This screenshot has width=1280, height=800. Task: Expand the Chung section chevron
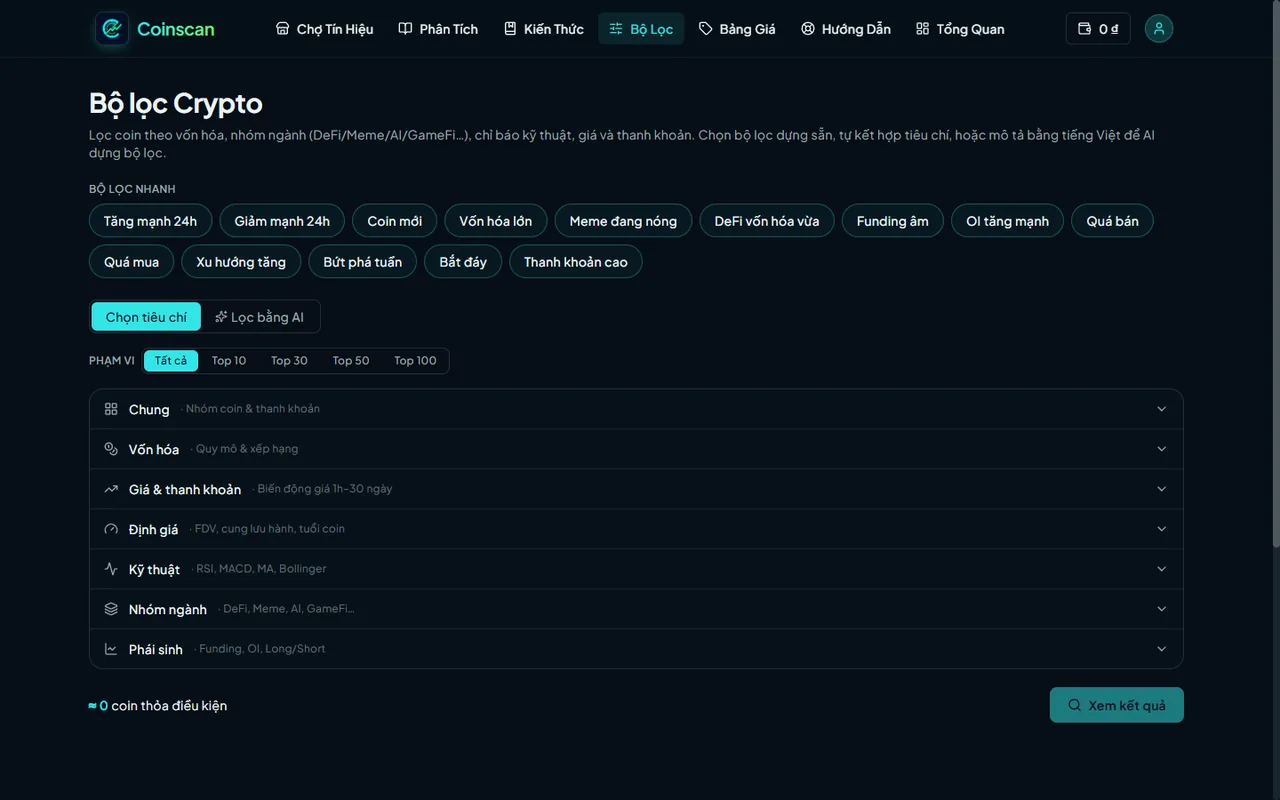(x=1162, y=409)
